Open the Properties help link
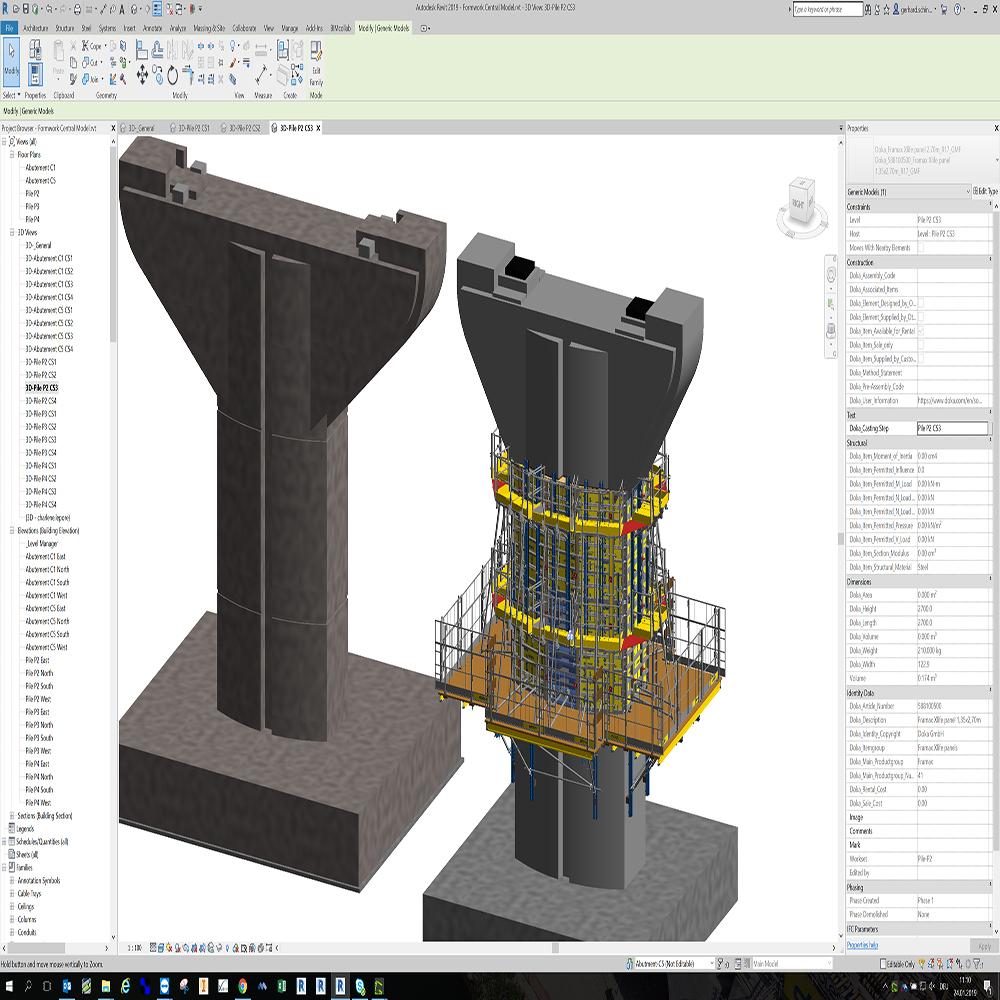The height and width of the screenshot is (1000, 1000). coord(863,944)
